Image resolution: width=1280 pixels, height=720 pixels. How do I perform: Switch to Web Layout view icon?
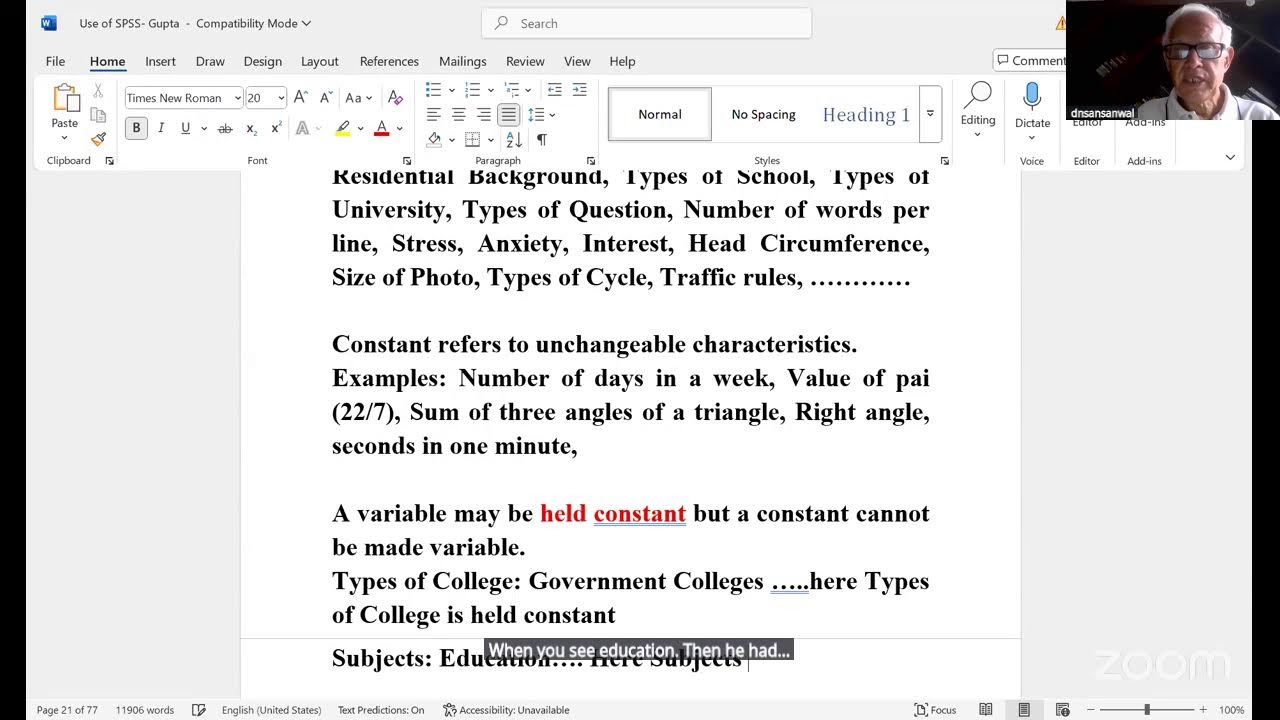tap(1062, 710)
